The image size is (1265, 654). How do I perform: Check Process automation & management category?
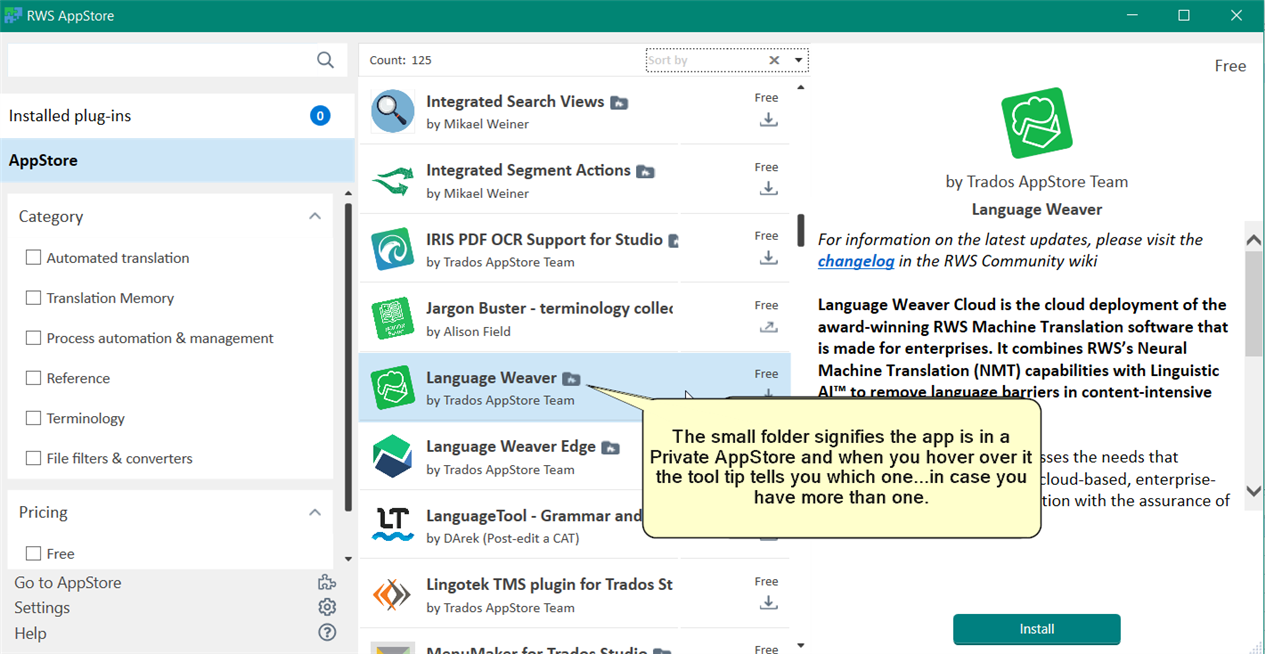click(33, 337)
